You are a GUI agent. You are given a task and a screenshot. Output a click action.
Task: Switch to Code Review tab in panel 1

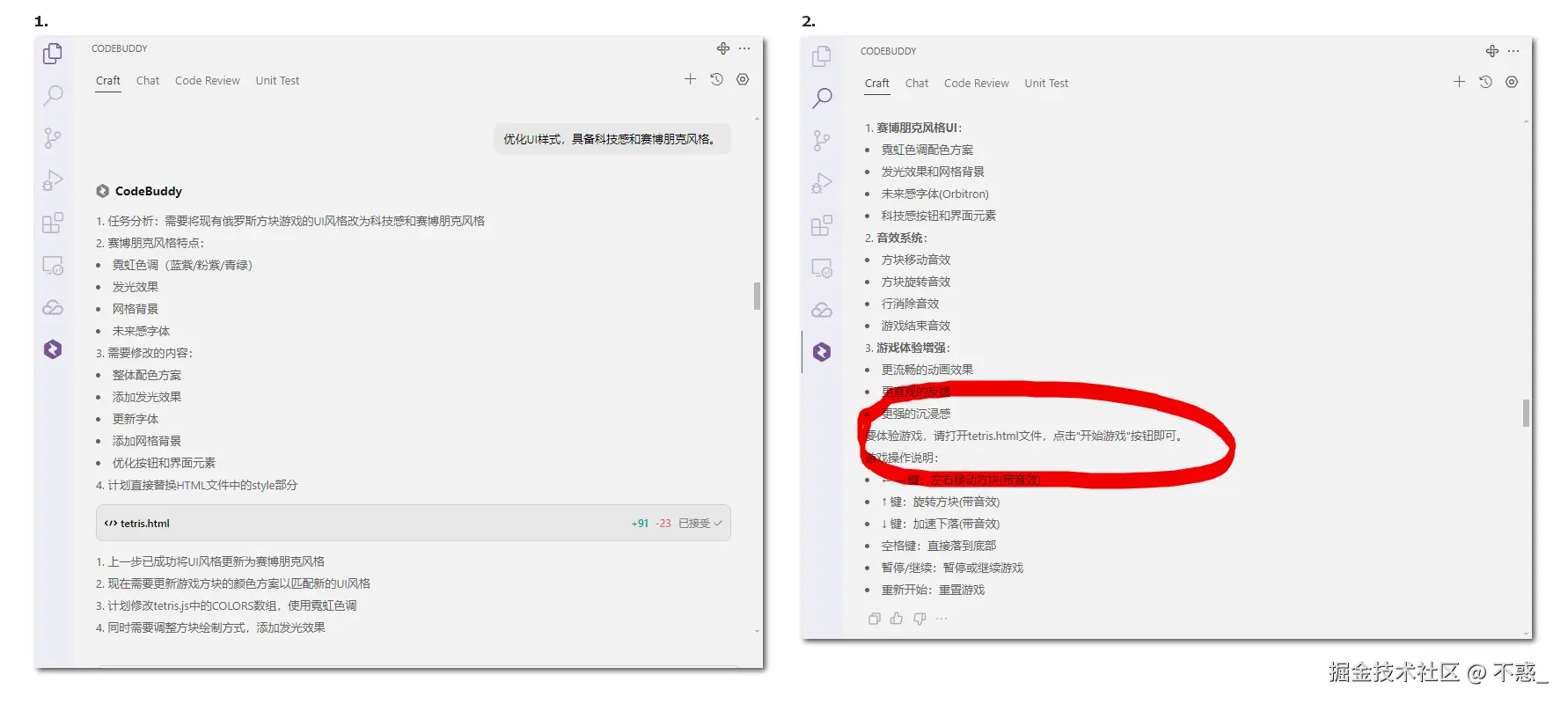point(208,80)
